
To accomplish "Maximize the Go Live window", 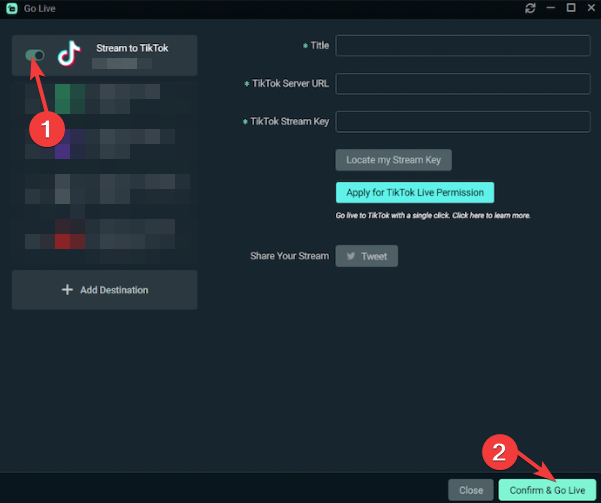I will coord(571,8).
